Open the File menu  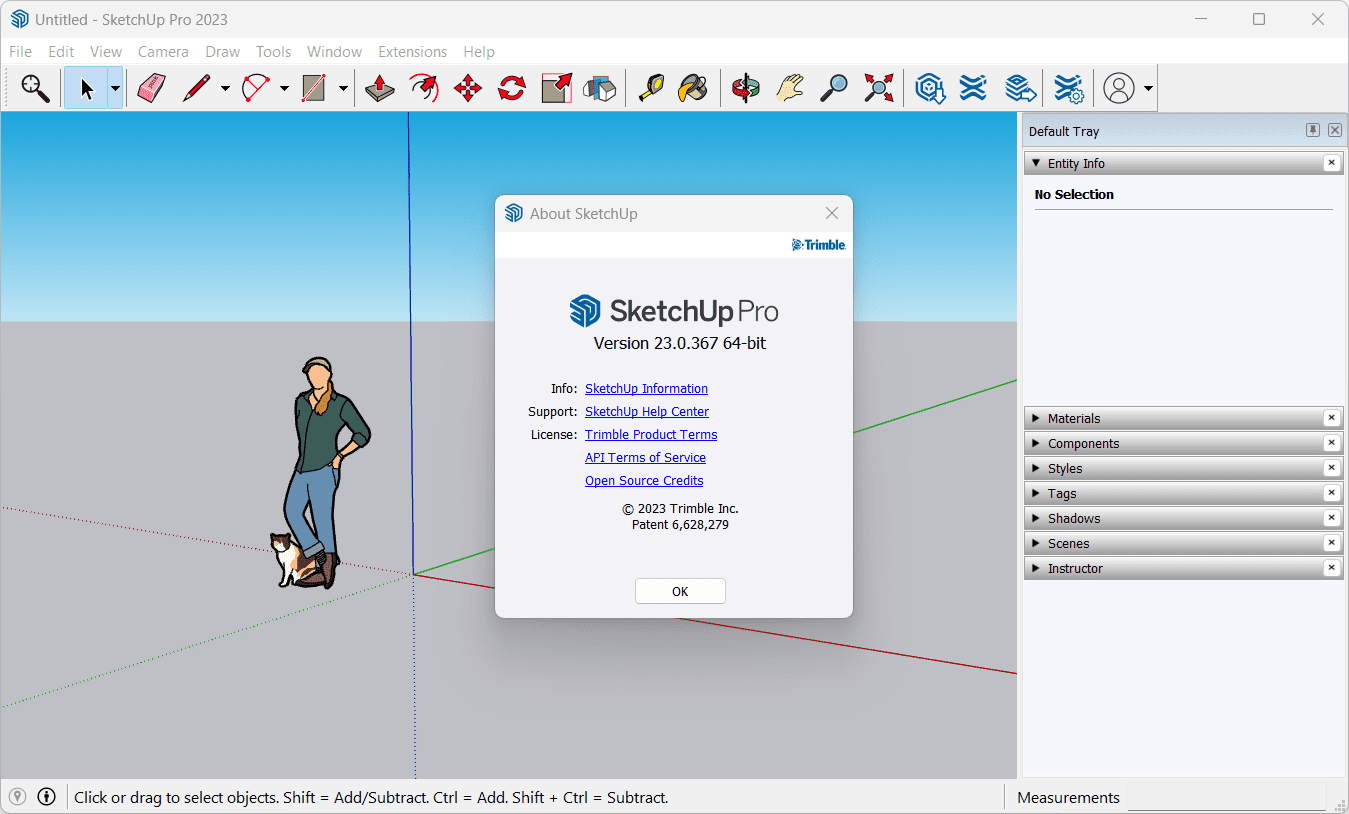pos(20,51)
